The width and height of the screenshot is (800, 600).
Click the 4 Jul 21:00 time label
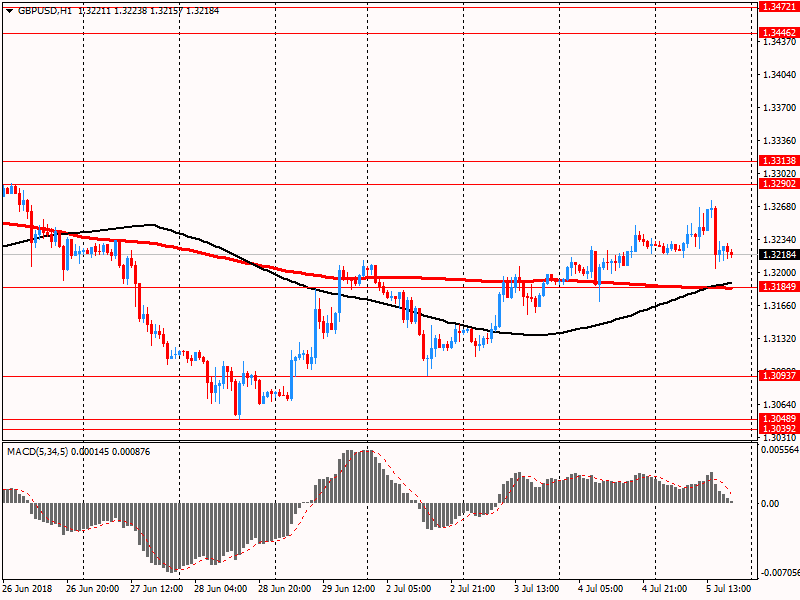pyautogui.click(x=664, y=589)
